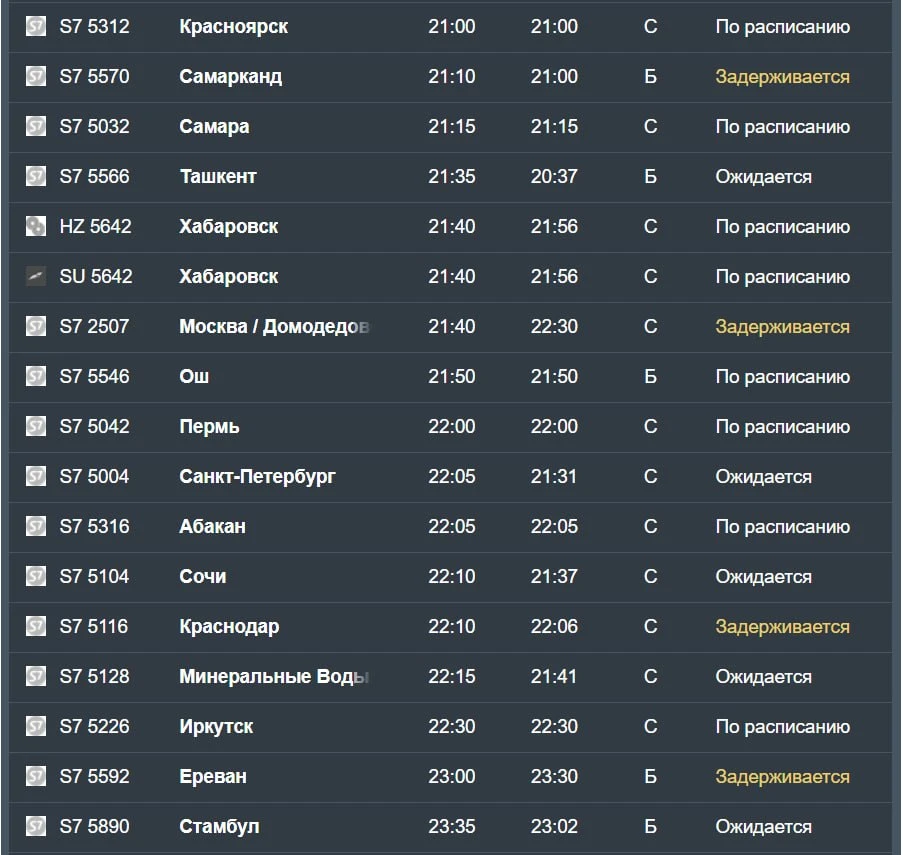Click flight number SU 5642
Screen dimensions: 903x855
tap(96, 276)
